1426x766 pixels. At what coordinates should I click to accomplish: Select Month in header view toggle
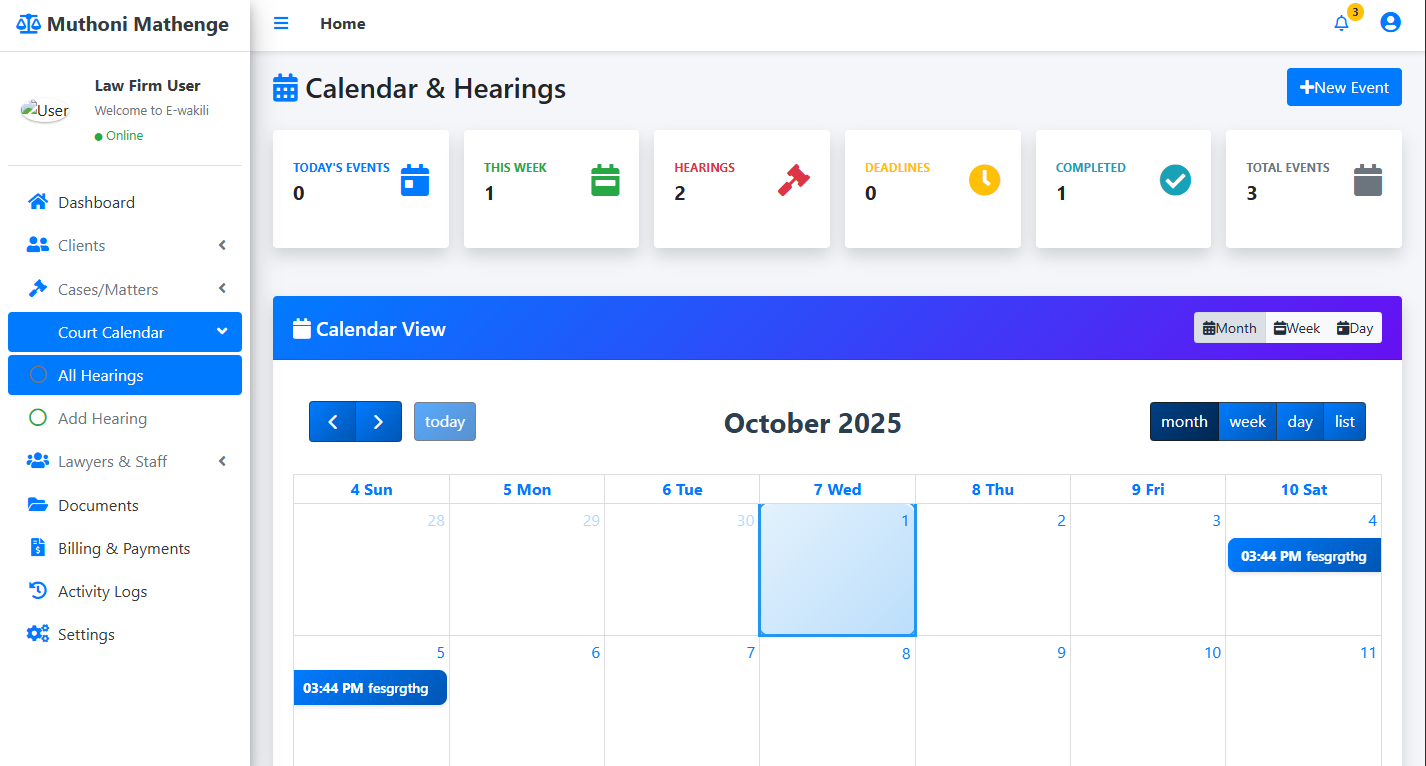pos(1230,328)
